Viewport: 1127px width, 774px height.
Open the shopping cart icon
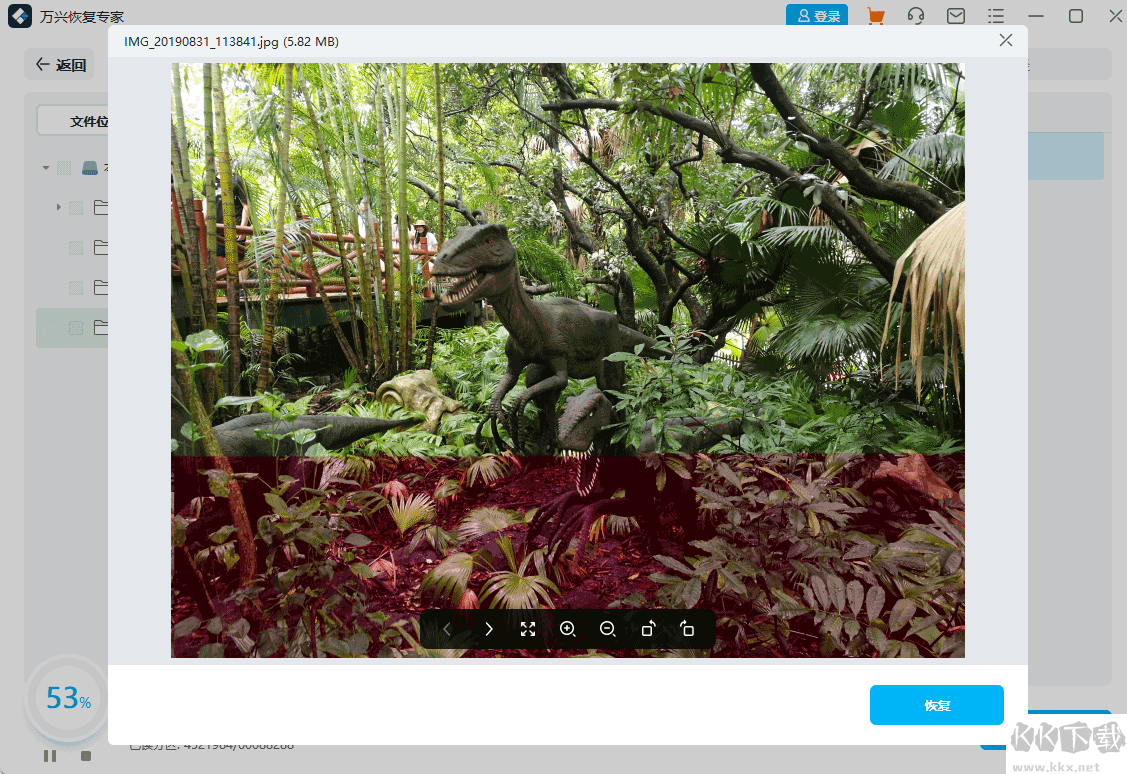click(x=875, y=16)
